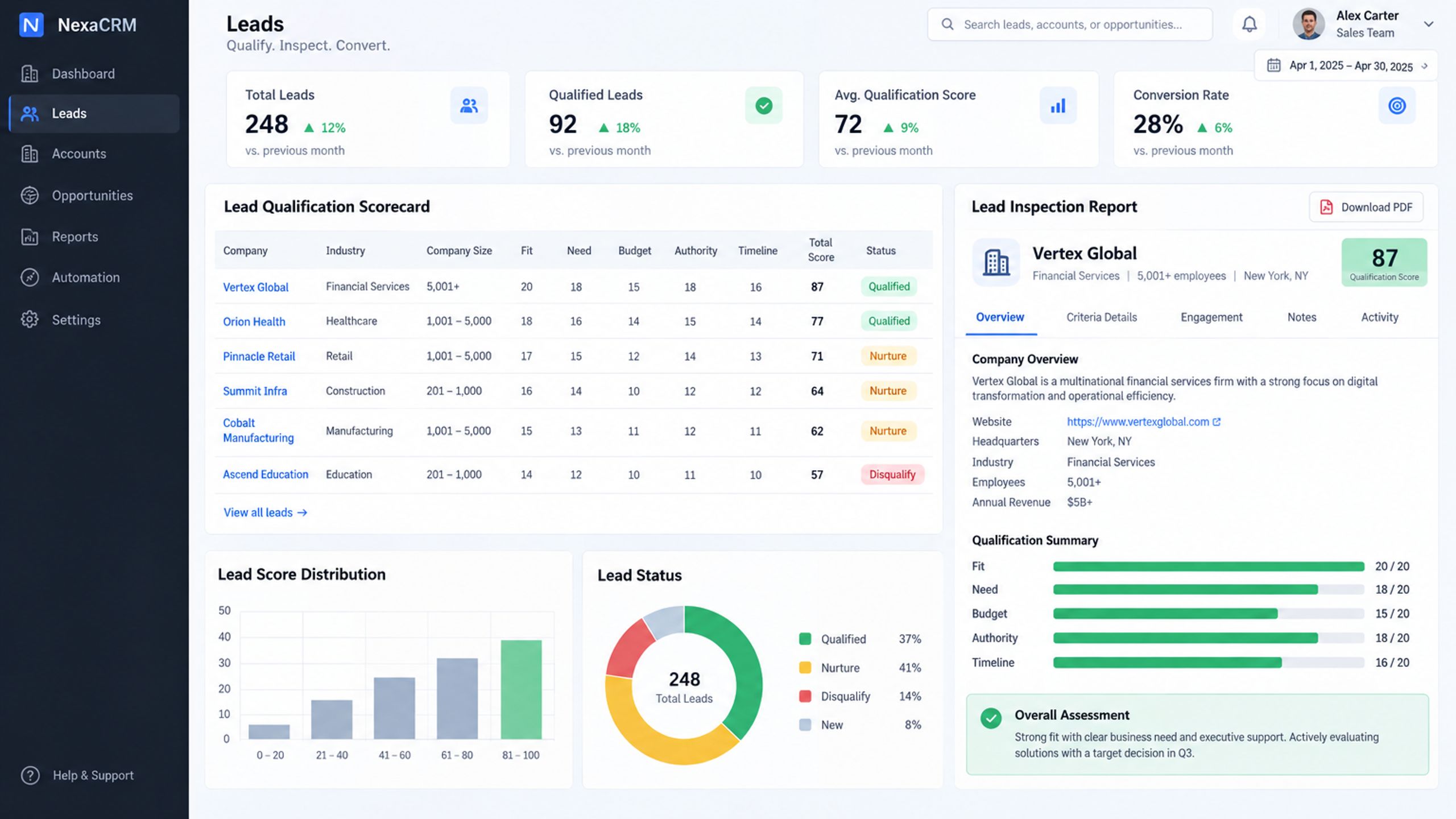
Task: Click the Nurture yellow legend swatch
Action: [x=805, y=667]
